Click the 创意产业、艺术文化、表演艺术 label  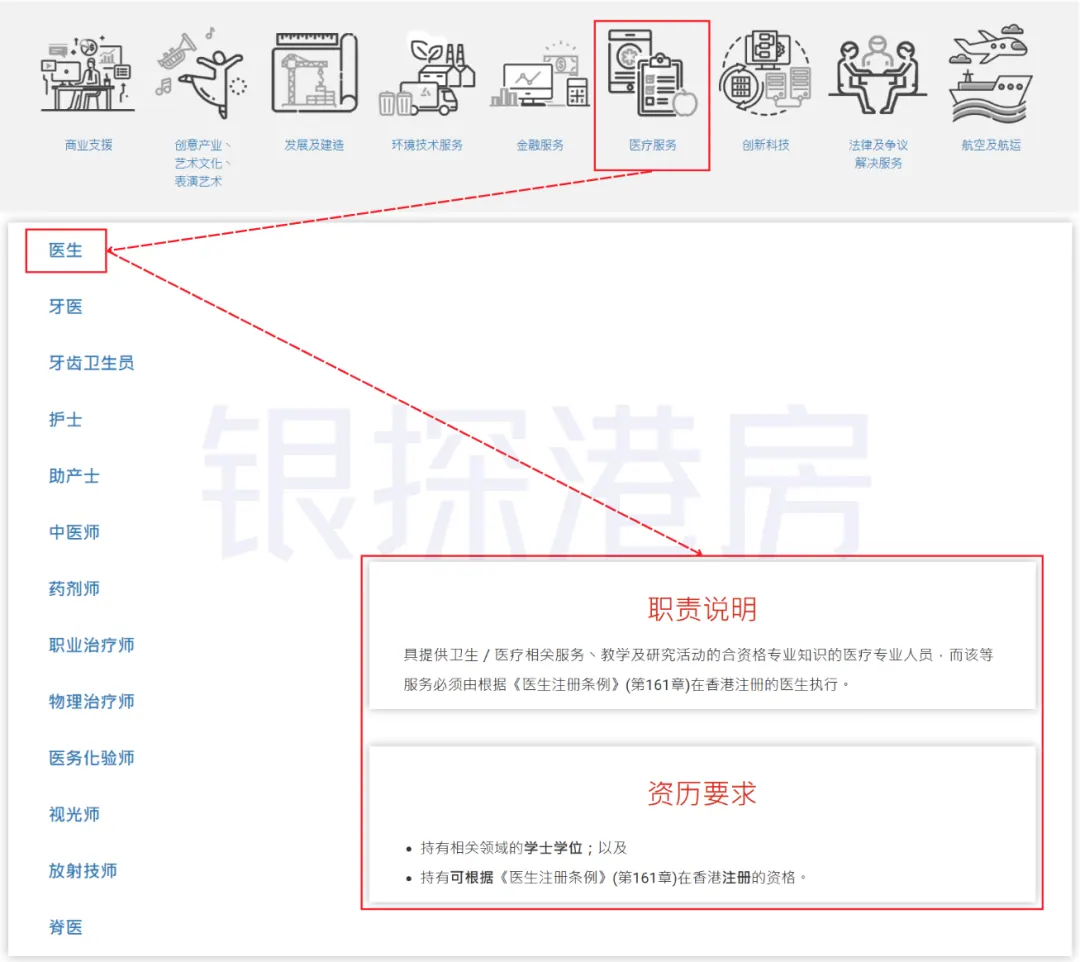pos(201,163)
